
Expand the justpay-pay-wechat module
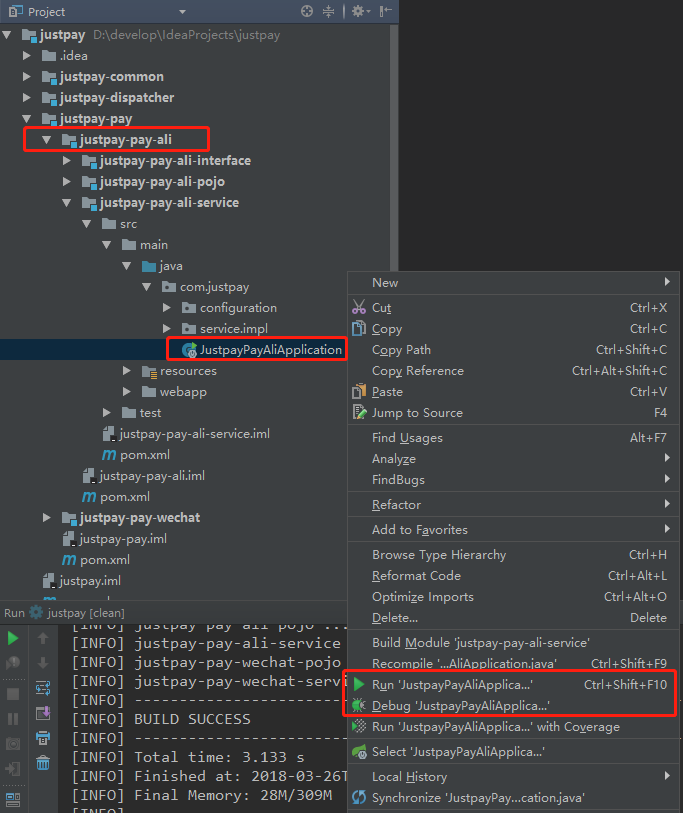click(x=47, y=517)
